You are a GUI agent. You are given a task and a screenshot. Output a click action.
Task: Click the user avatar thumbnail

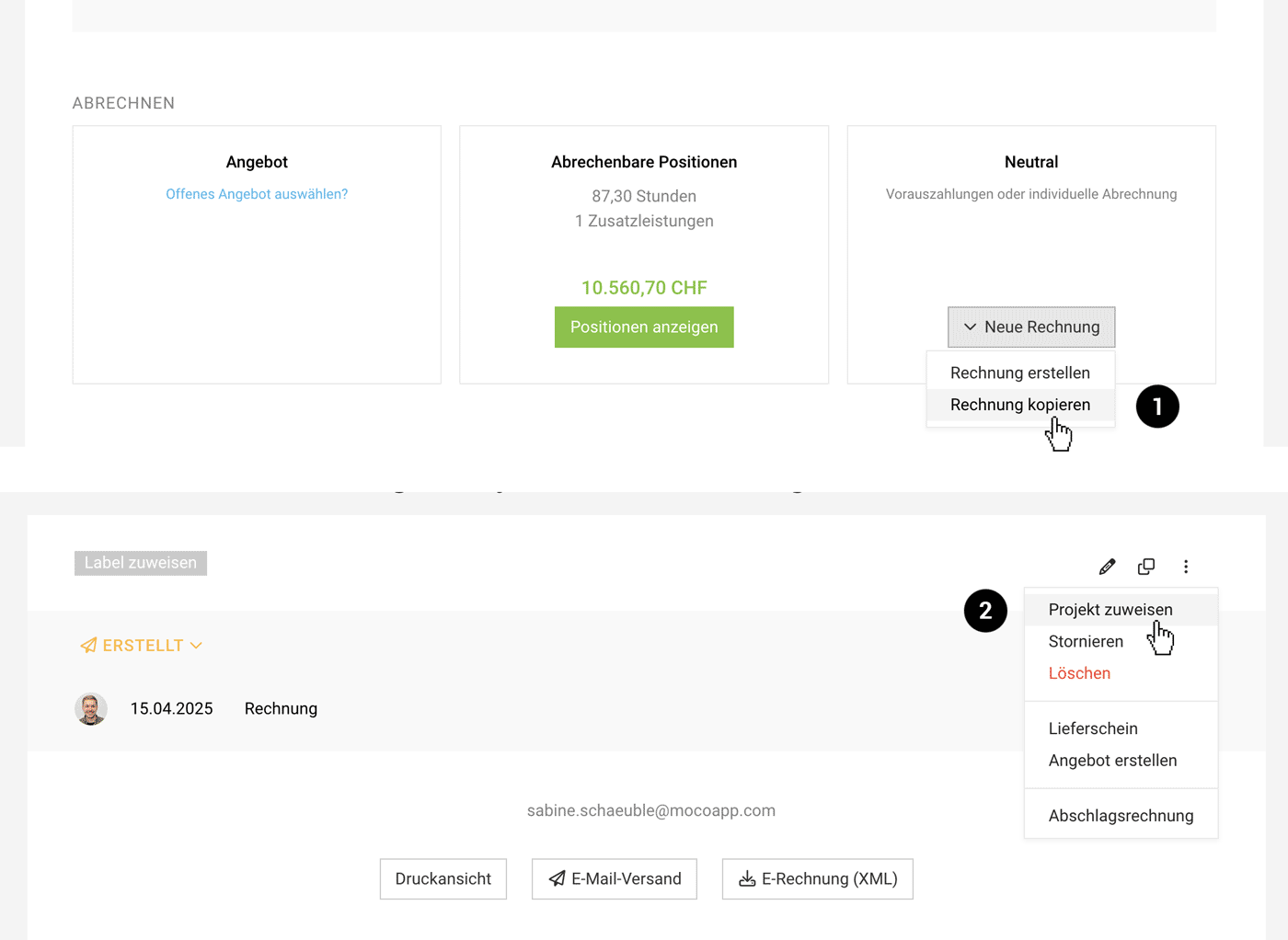tap(91, 709)
